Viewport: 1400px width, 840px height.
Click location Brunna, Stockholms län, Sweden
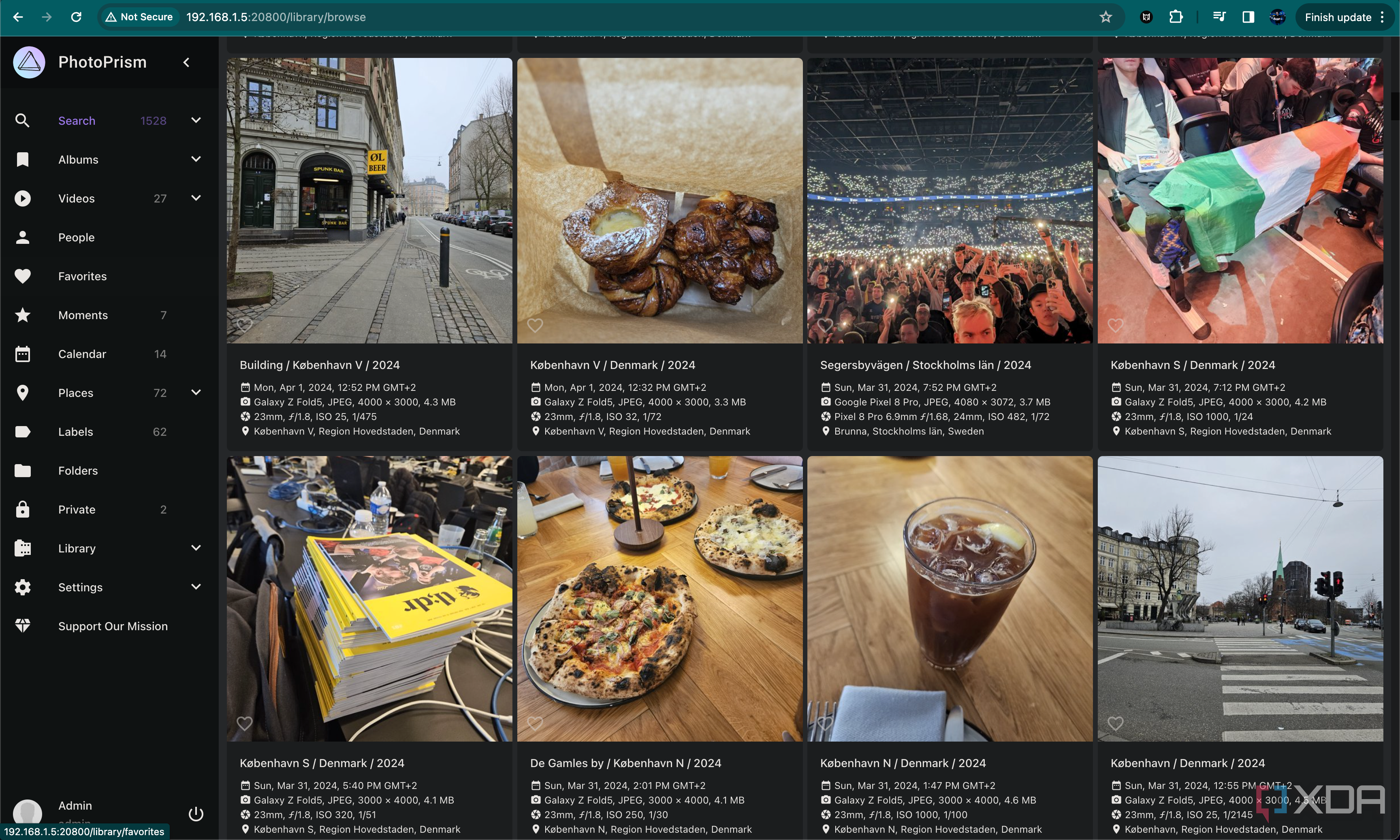[x=909, y=431]
